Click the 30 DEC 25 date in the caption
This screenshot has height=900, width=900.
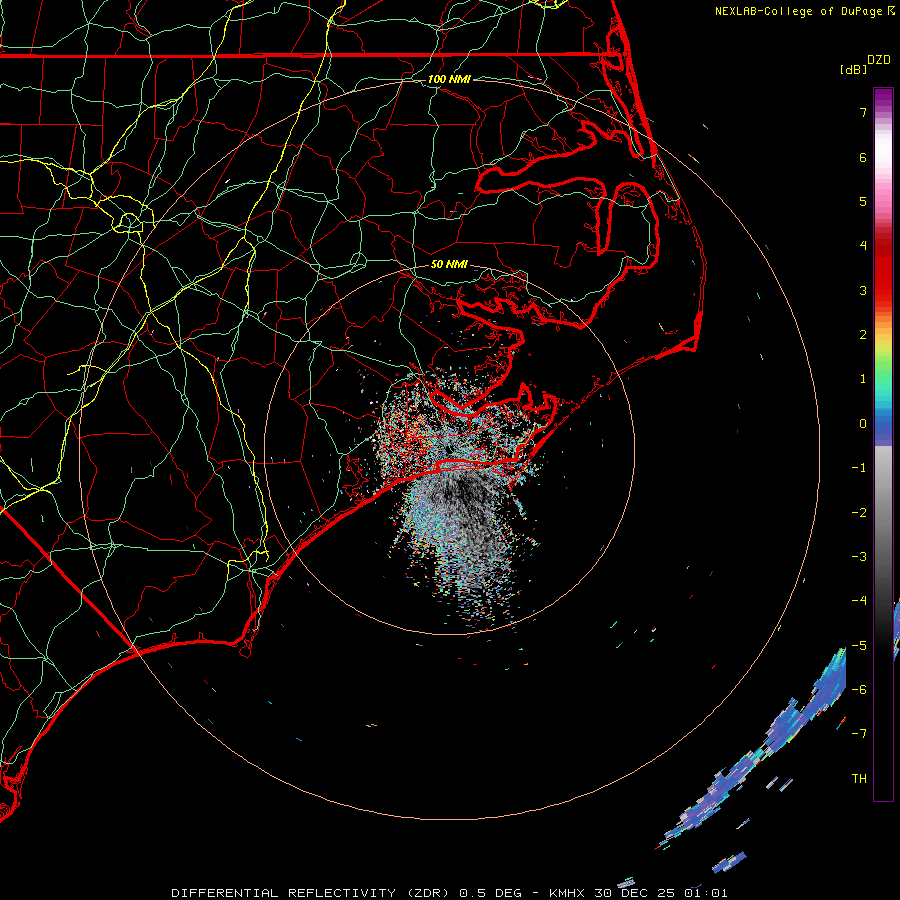[636, 893]
